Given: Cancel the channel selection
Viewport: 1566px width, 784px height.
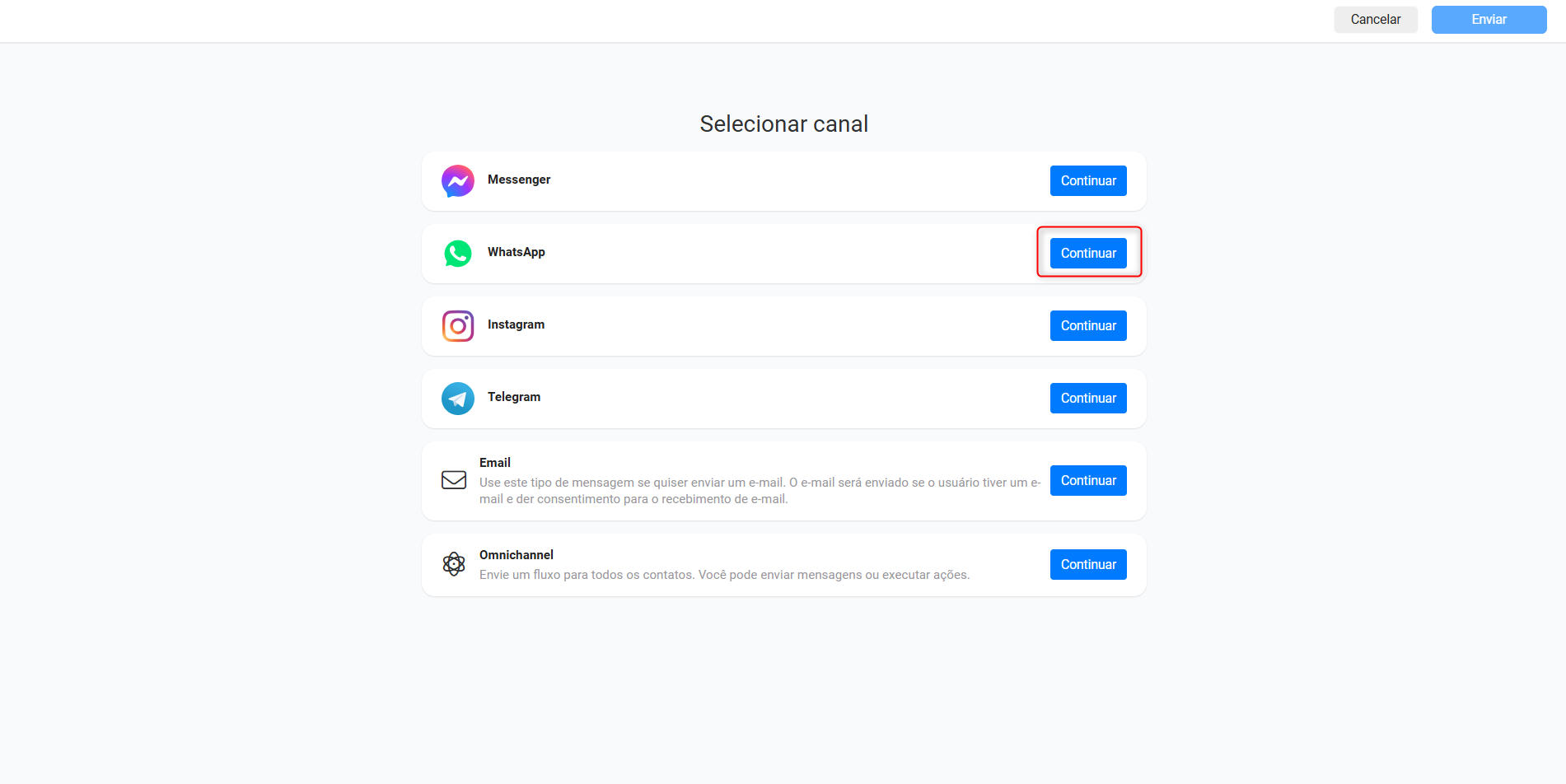Looking at the screenshot, I should coord(1376,20).
